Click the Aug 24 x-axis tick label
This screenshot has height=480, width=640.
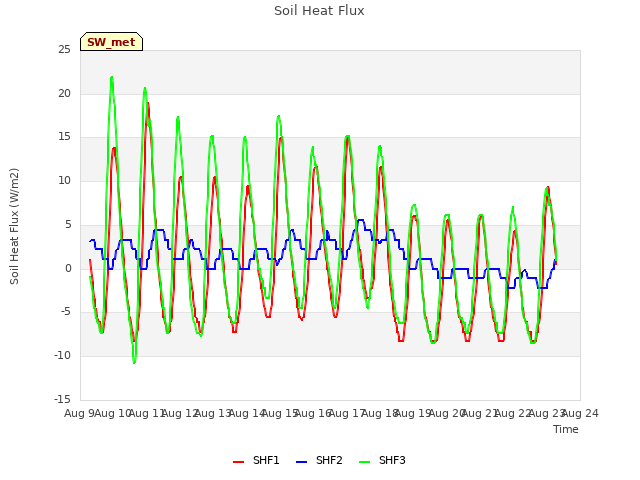tap(580, 413)
